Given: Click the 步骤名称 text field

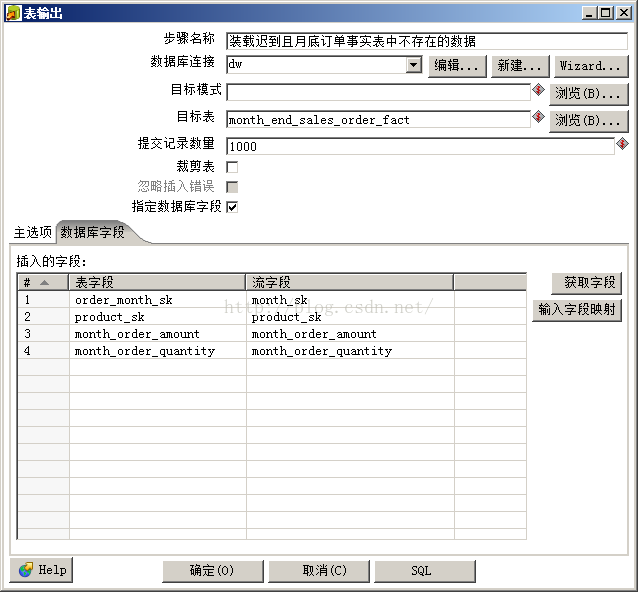Looking at the screenshot, I should point(427,41).
